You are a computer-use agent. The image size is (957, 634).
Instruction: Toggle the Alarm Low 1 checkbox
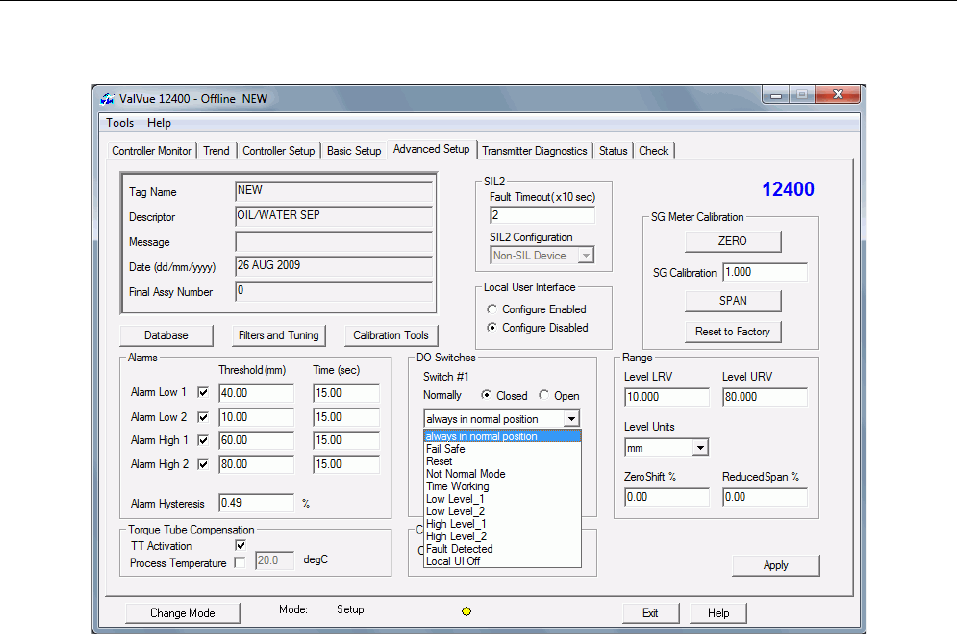point(204,393)
